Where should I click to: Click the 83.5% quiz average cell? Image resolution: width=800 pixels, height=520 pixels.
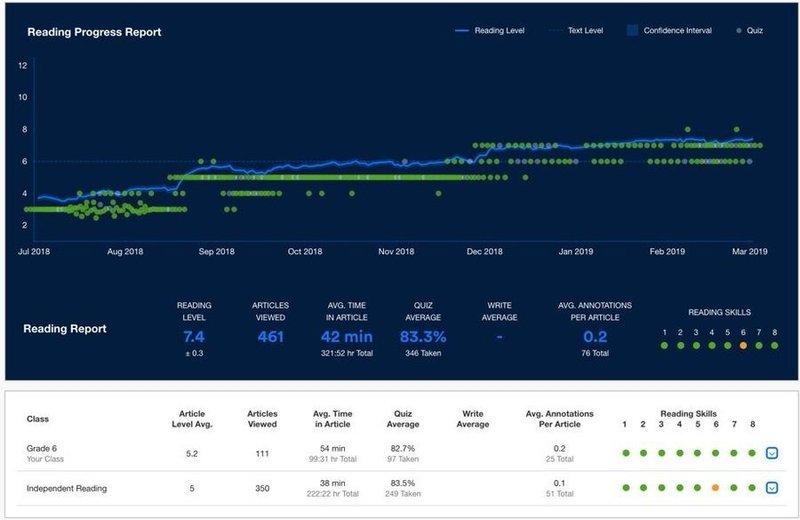(x=403, y=483)
